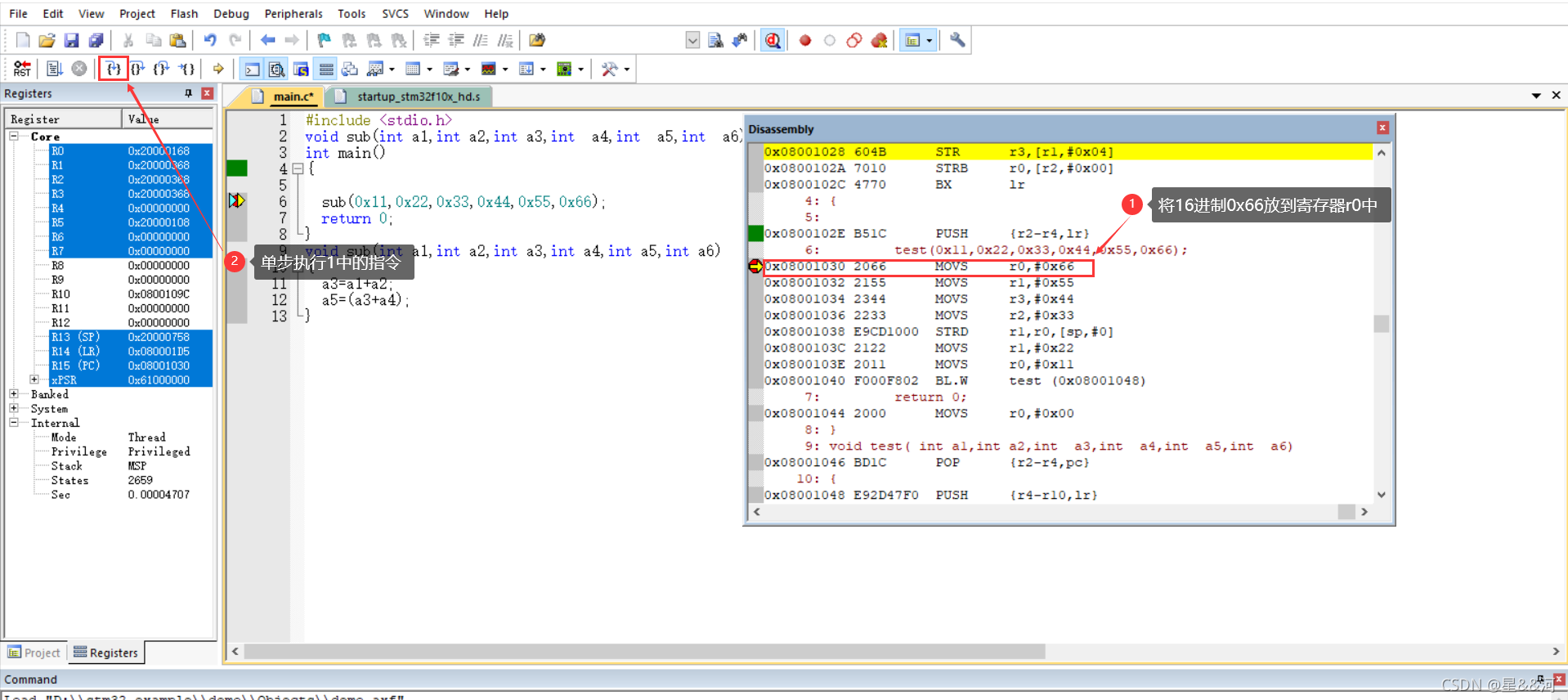Click the Undo icon
The height and width of the screenshot is (700, 1568).
210,40
